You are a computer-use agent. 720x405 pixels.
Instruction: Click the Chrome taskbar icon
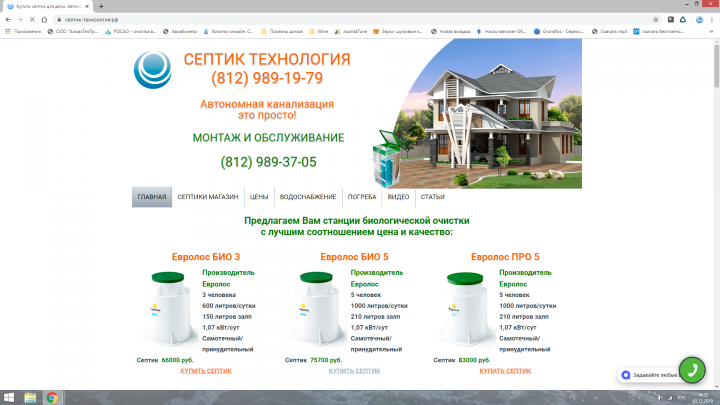point(52,398)
